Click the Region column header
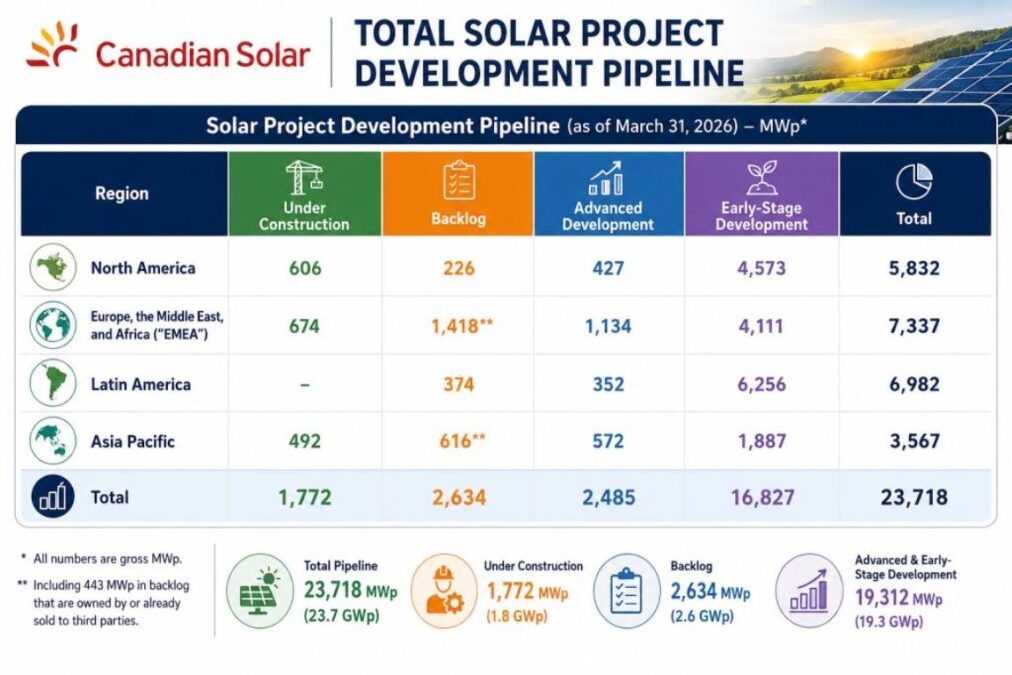Viewport: 1012px width, 675px height. tap(122, 194)
